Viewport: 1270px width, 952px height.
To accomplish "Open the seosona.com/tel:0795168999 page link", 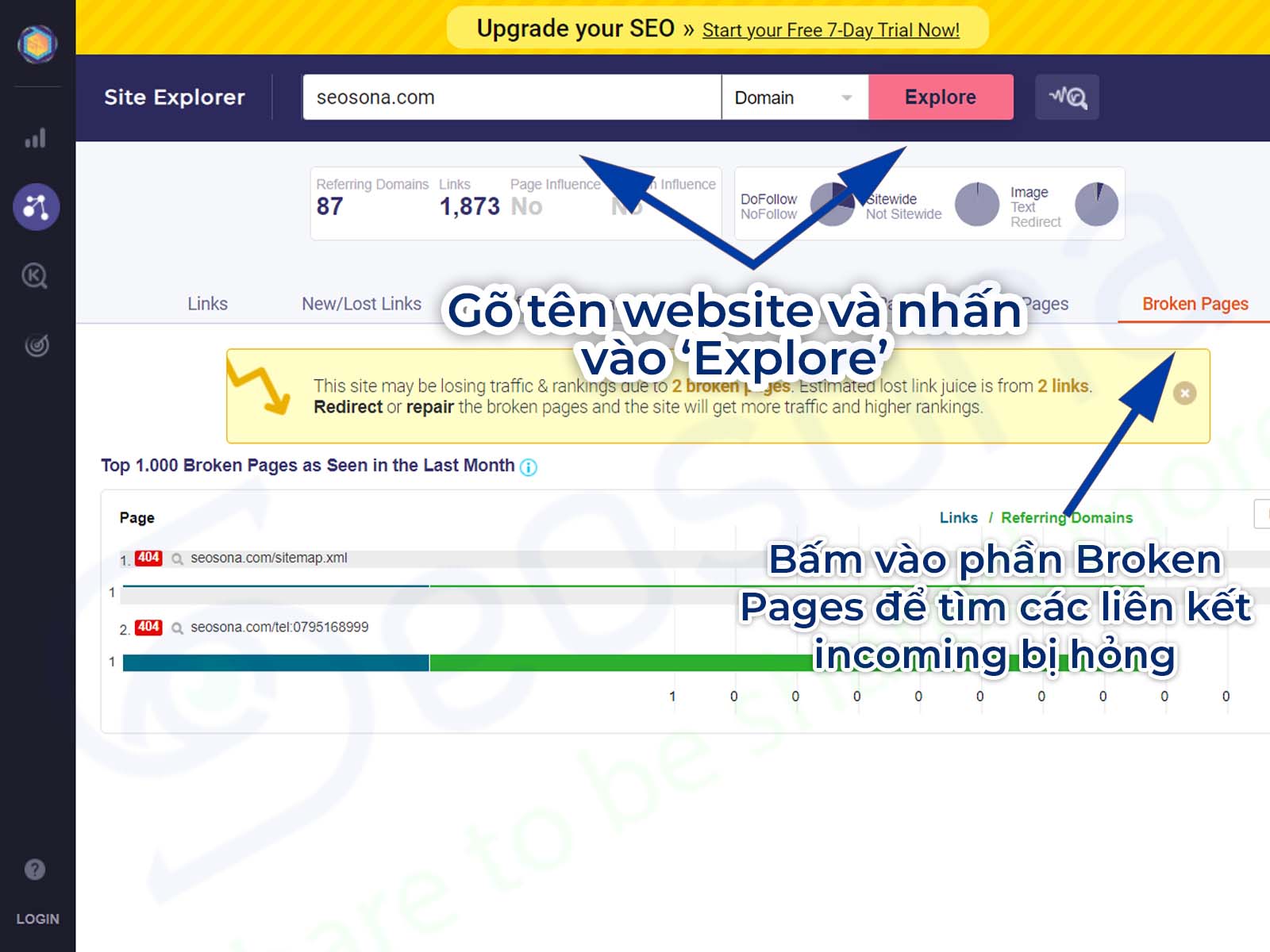I will pos(279,627).
